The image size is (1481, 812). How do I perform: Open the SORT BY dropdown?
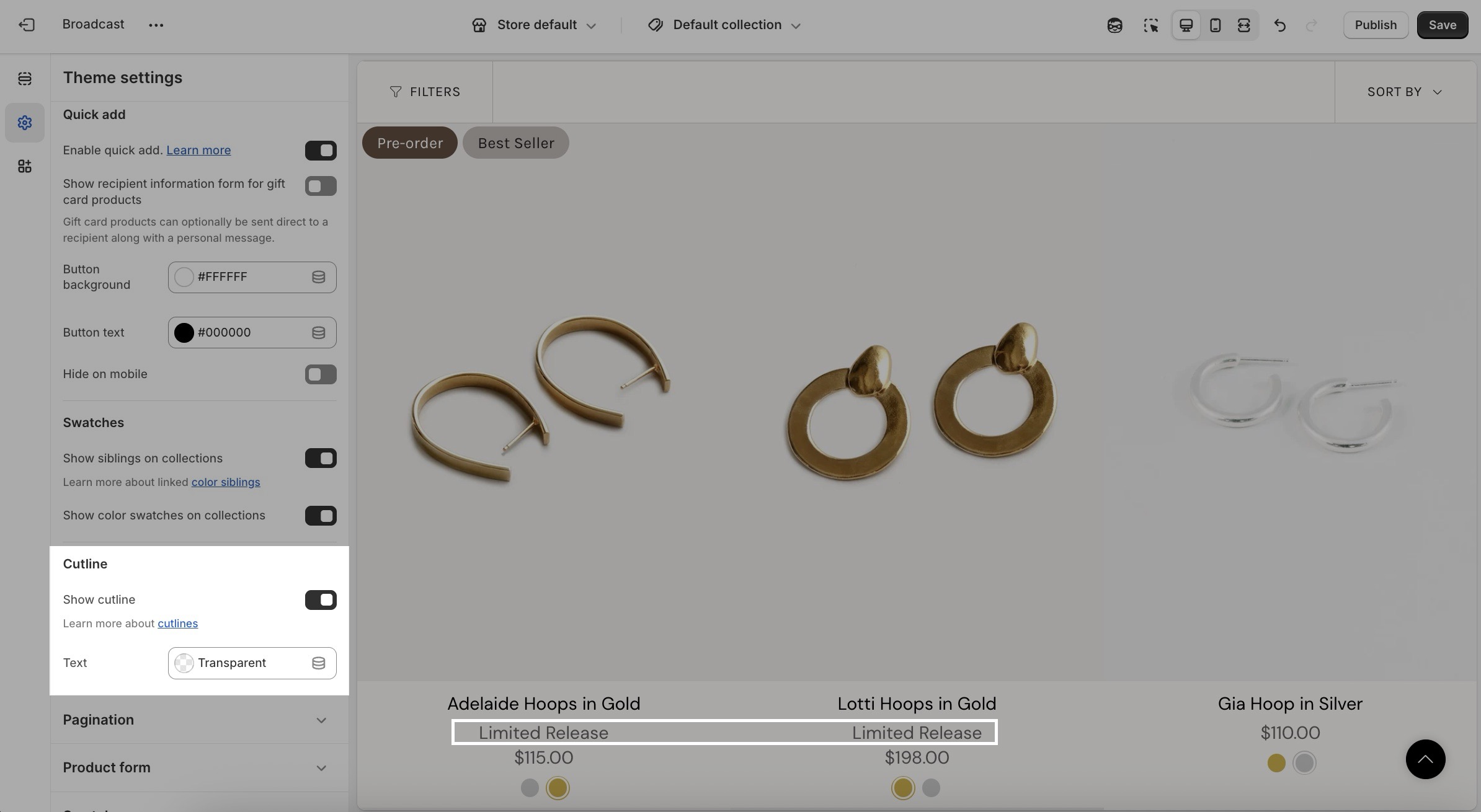(x=1404, y=92)
